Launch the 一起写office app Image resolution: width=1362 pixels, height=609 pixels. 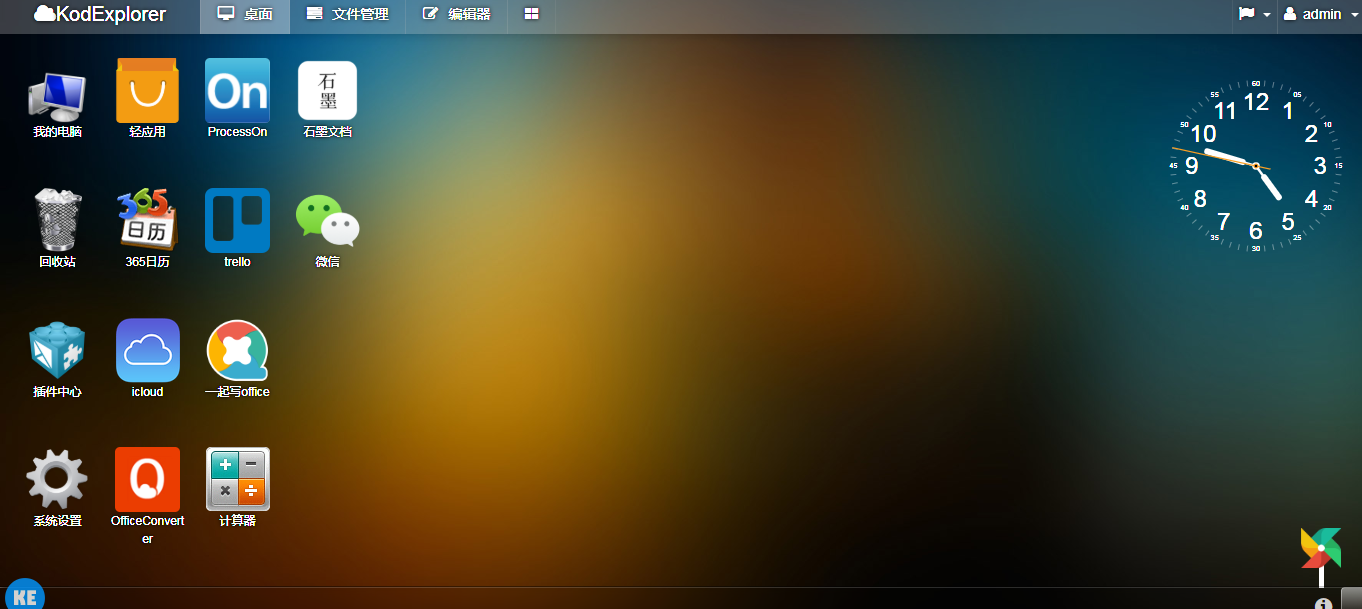[237, 350]
